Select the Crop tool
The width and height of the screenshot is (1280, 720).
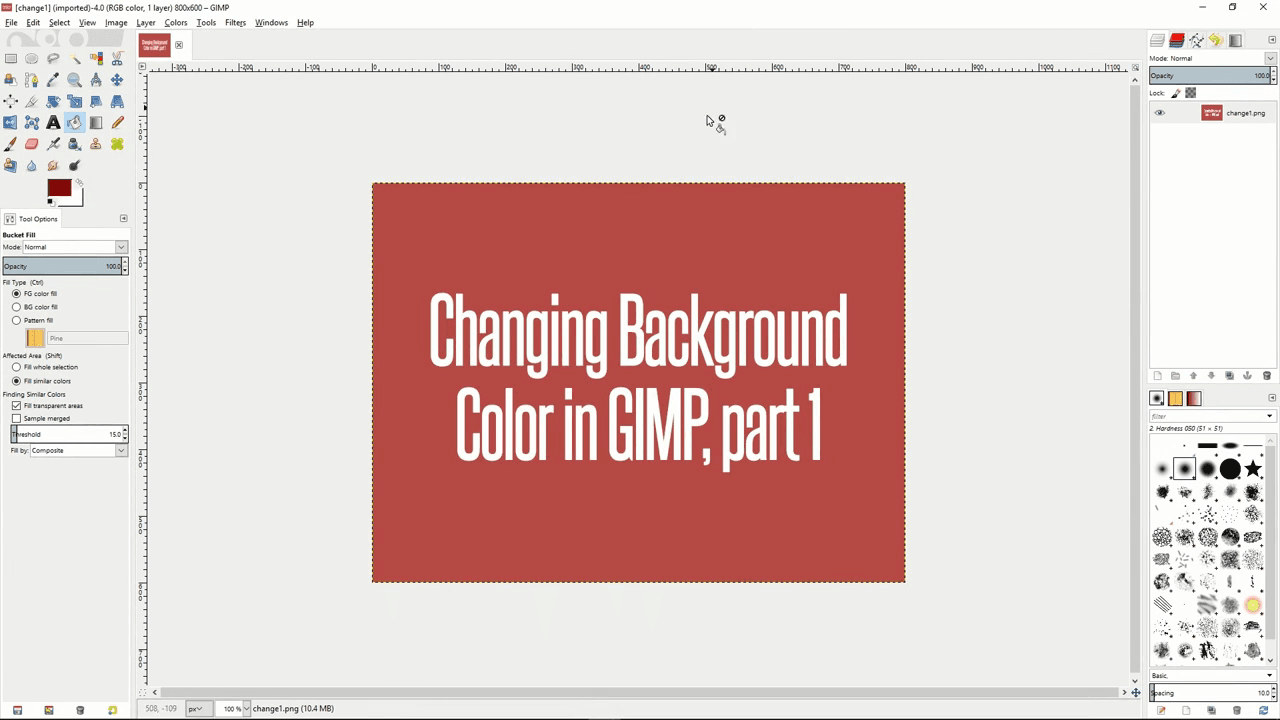click(32, 101)
